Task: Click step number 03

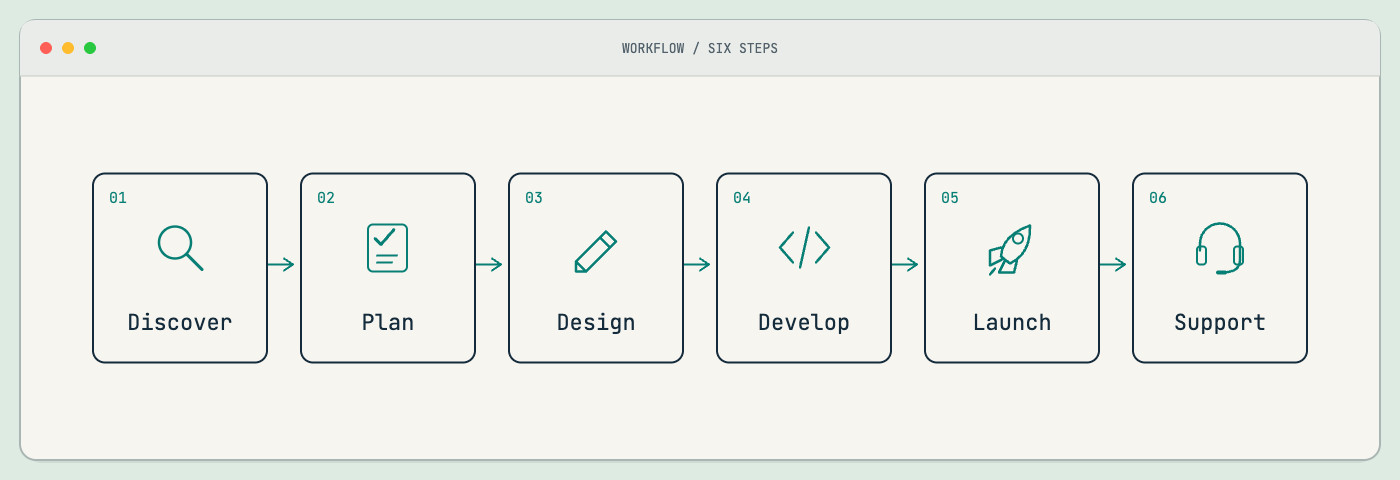Action: (x=534, y=198)
